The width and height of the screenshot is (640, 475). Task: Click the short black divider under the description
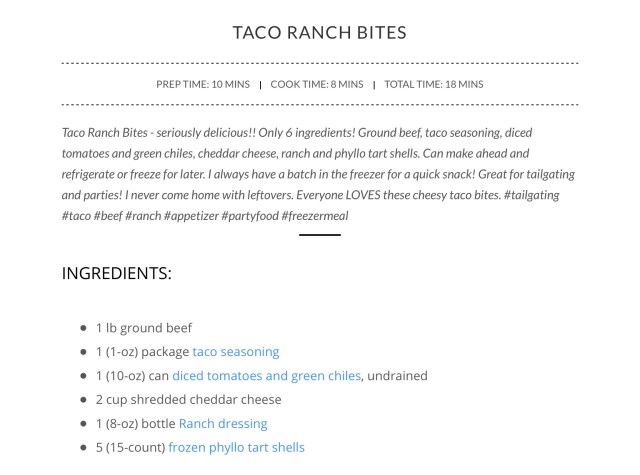(319, 235)
